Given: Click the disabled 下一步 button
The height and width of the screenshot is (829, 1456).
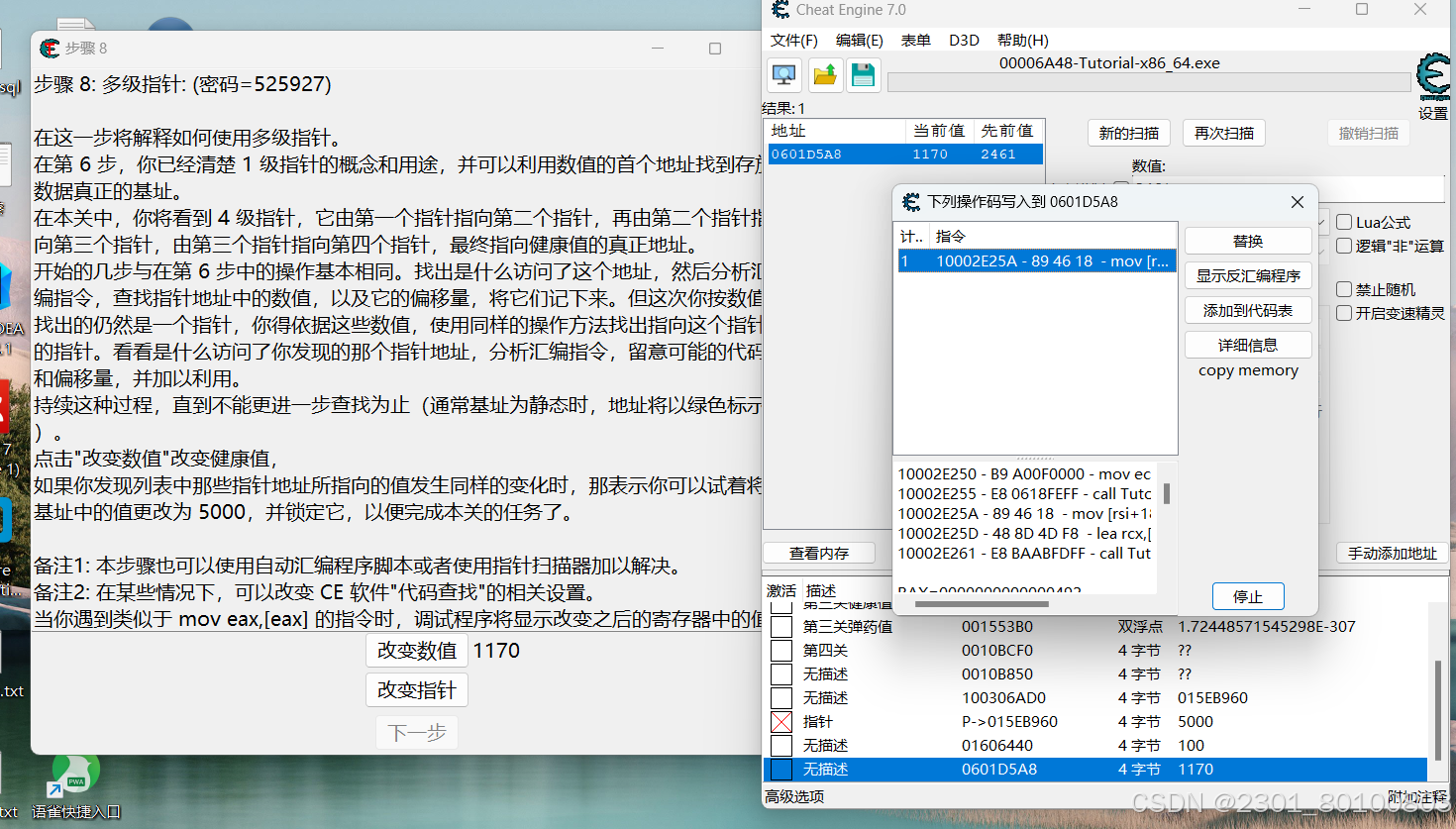Looking at the screenshot, I should point(416,733).
